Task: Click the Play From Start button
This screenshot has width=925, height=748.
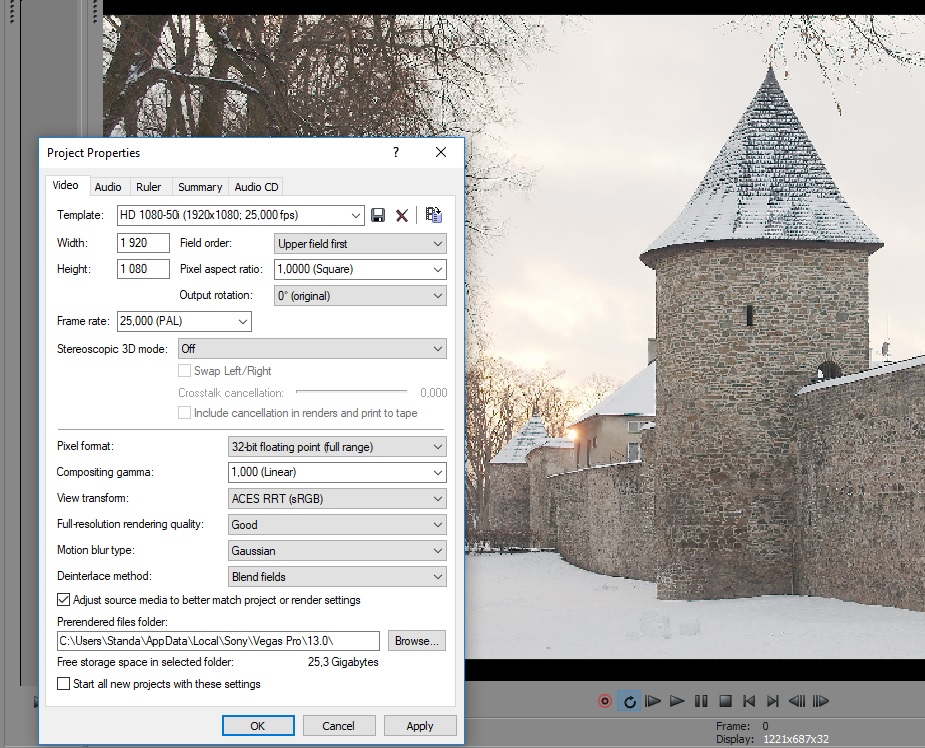Action: click(x=653, y=702)
